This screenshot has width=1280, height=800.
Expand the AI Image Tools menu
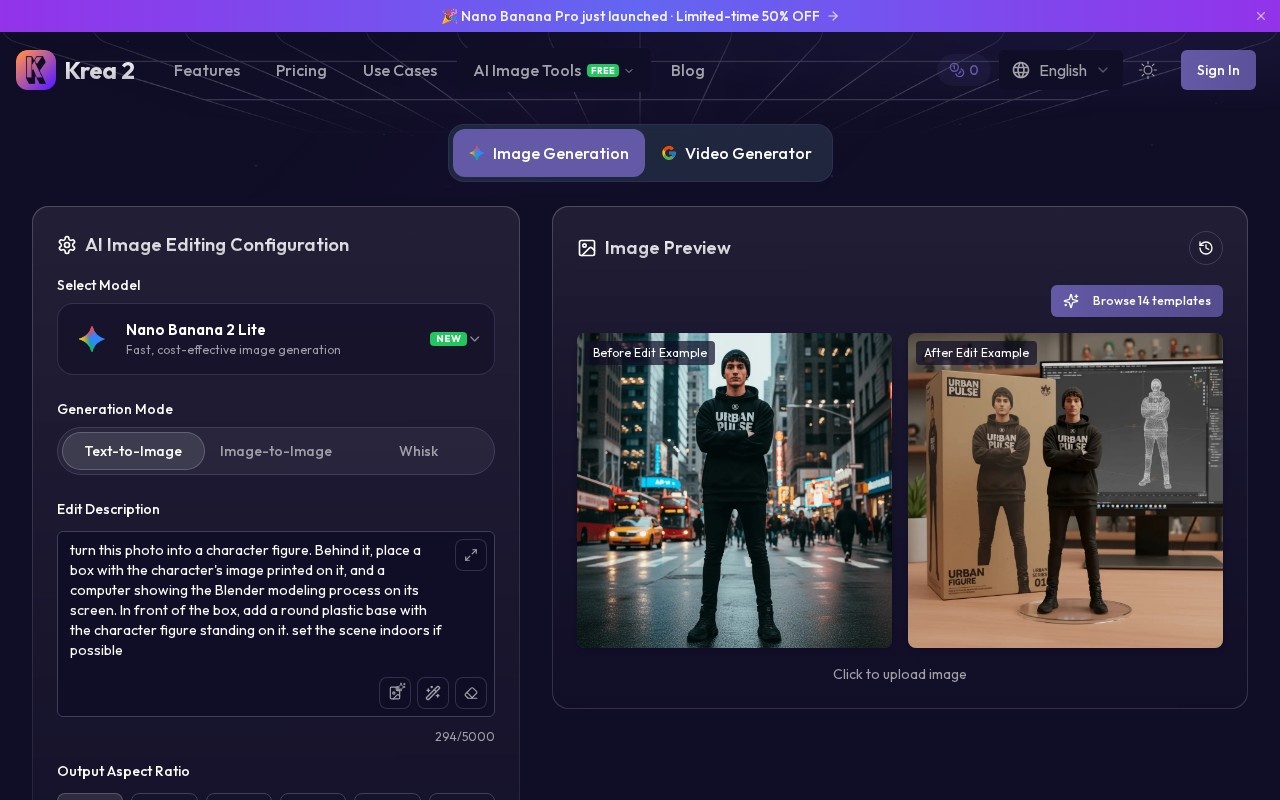pyautogui.click(x=553, y=70)
